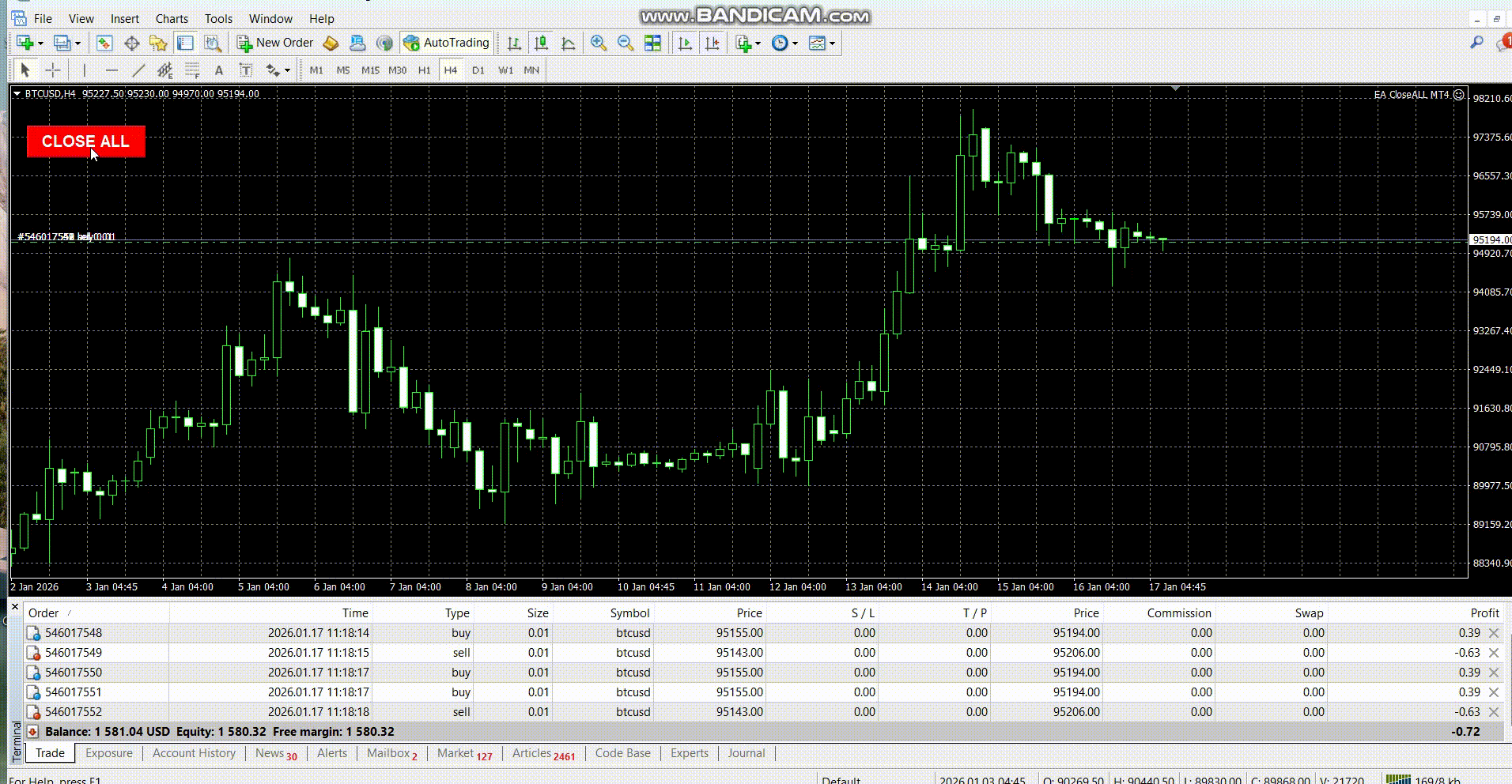Open the Tools menu

coord(218,18)
